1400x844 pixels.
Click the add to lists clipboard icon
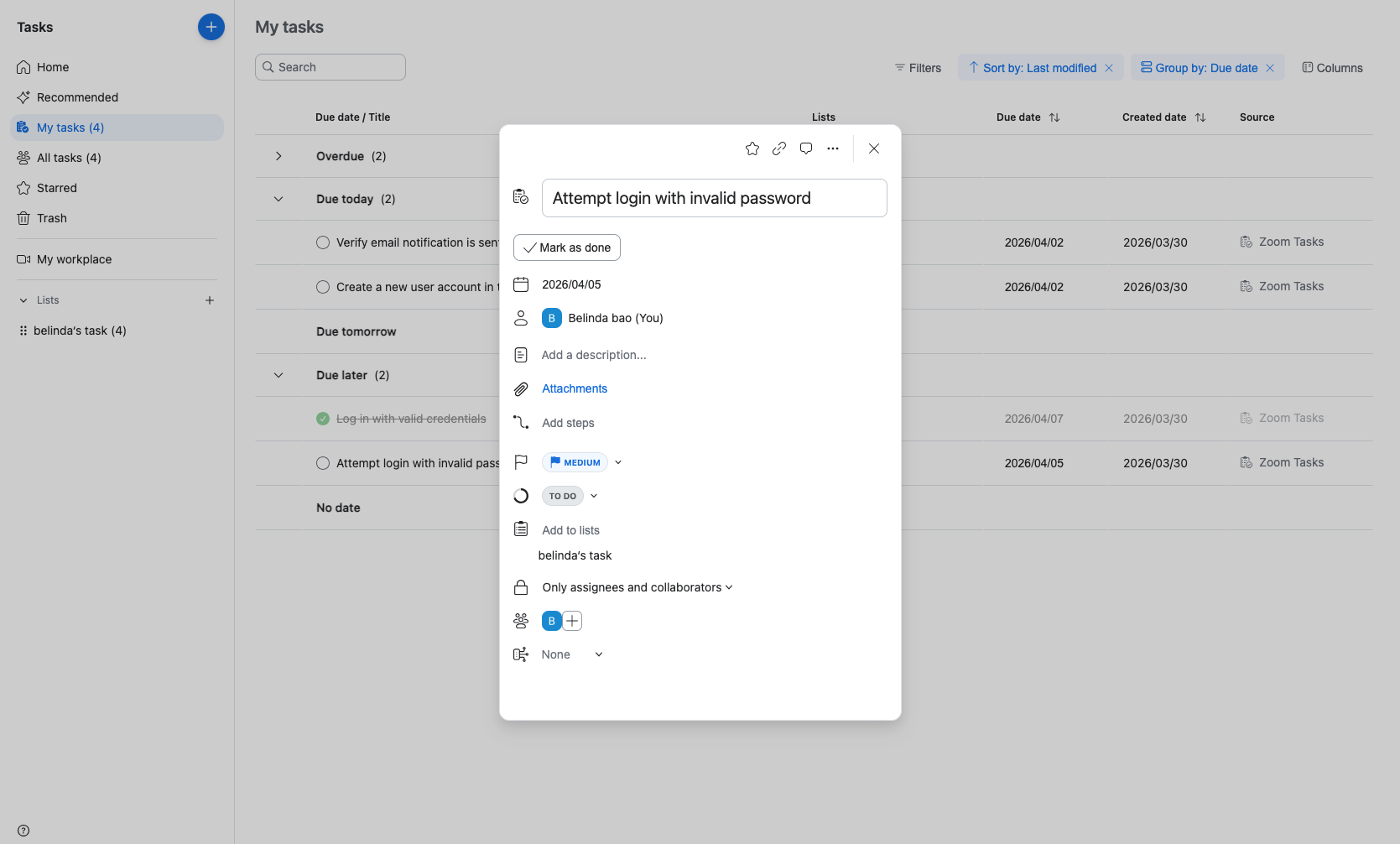pyautogui.click(x=521, y=529)
